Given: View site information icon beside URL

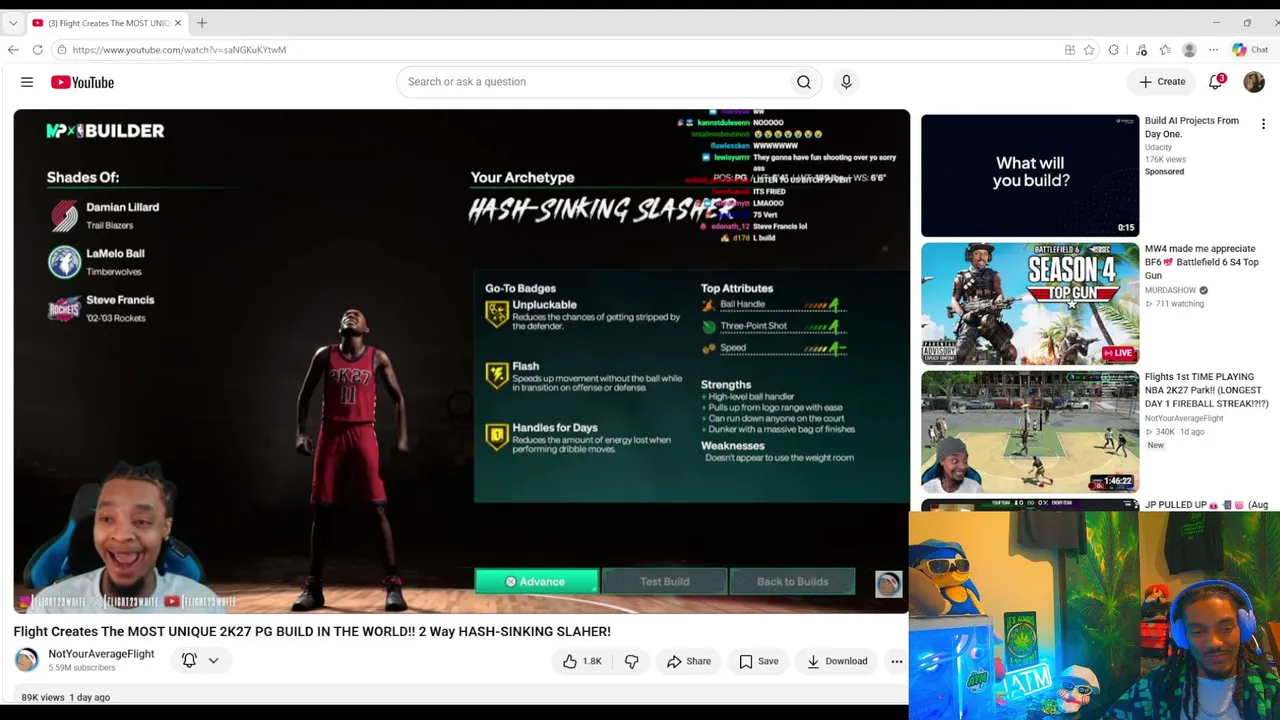Looking at the screenshot, I should pos(62,50).
